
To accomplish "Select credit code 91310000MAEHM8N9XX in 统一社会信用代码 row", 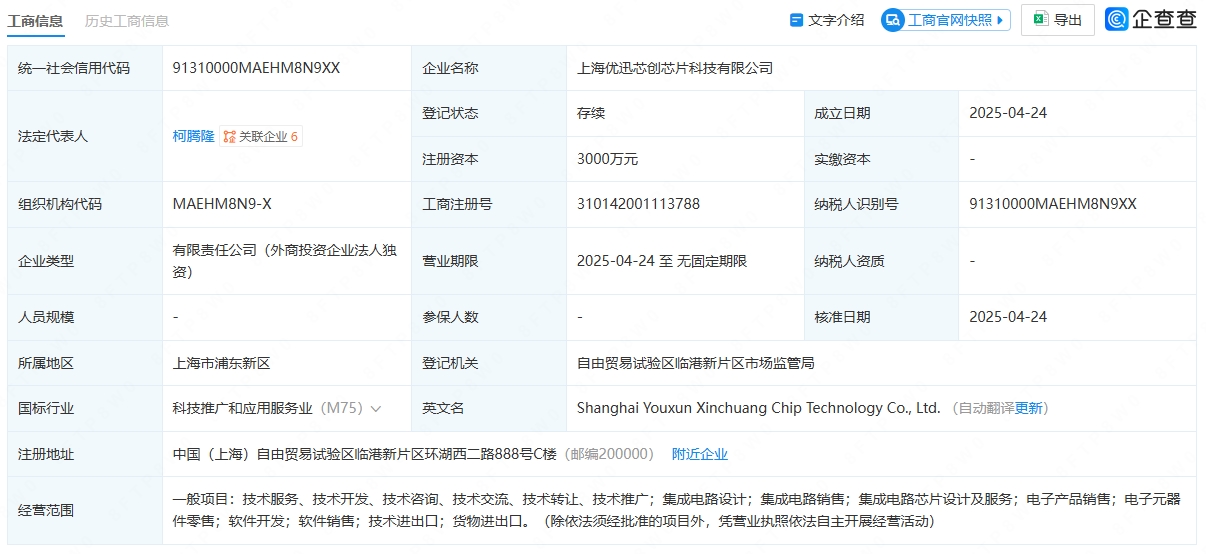I will 256,68.
